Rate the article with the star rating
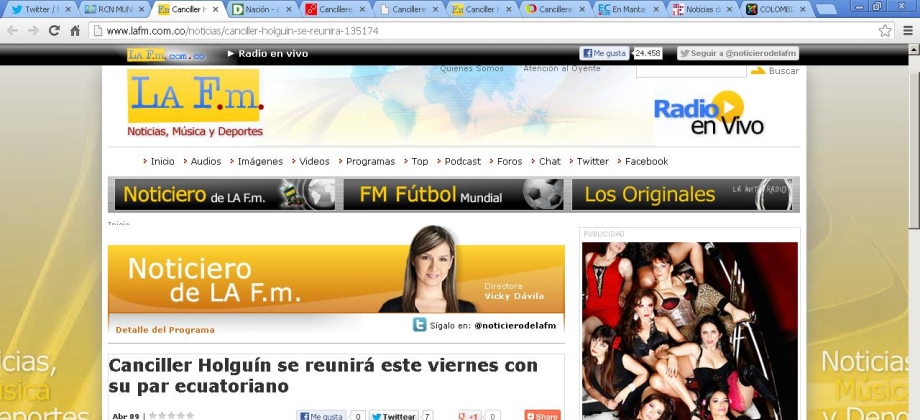920x420 pixels. tap(171, 415)
